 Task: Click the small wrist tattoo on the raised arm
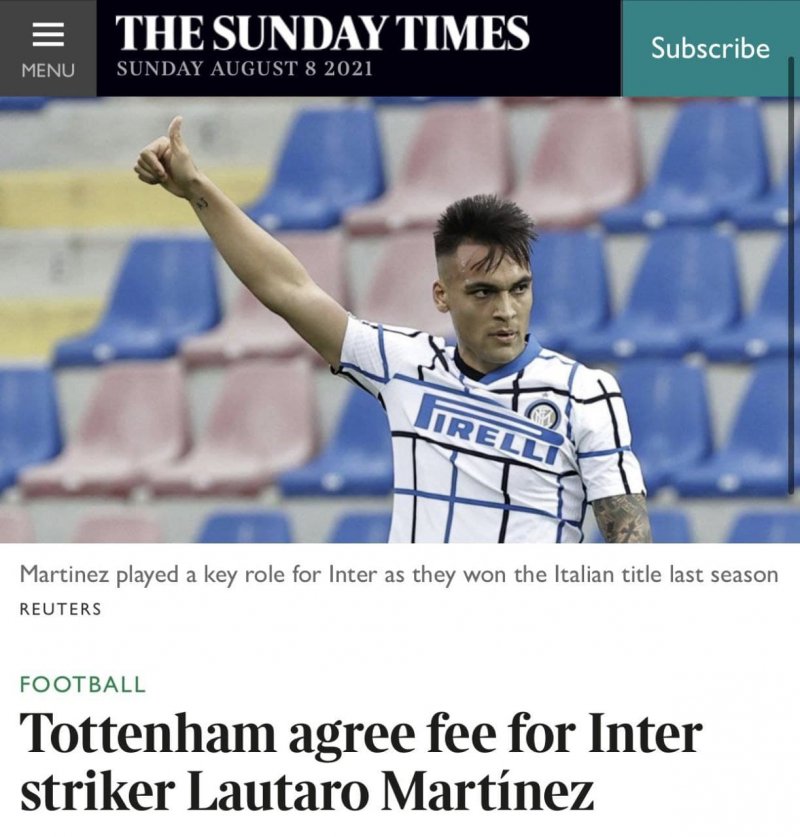click(x=201, y=203)
